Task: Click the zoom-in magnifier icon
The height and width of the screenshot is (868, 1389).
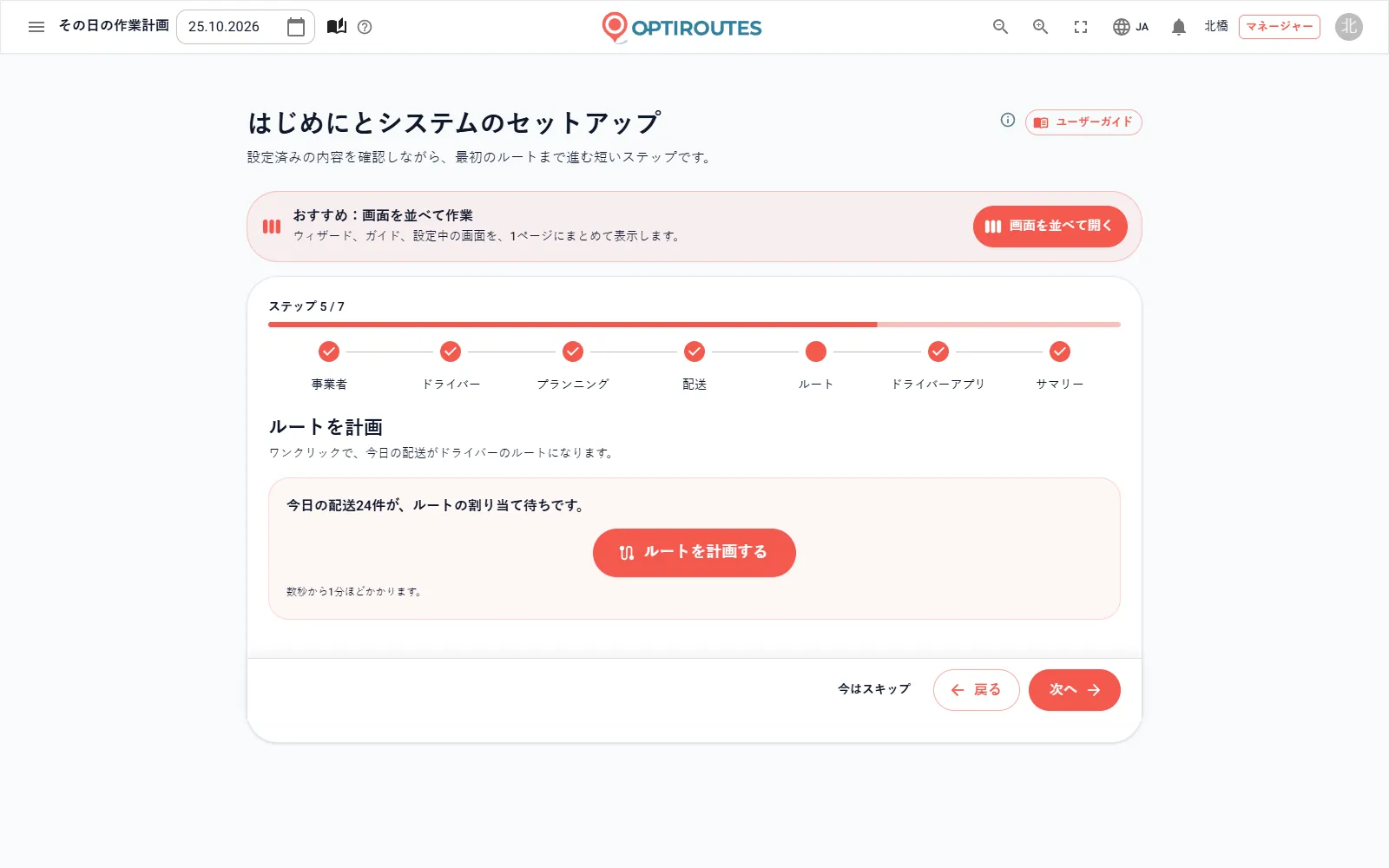Action: (x=1040, y=27)
